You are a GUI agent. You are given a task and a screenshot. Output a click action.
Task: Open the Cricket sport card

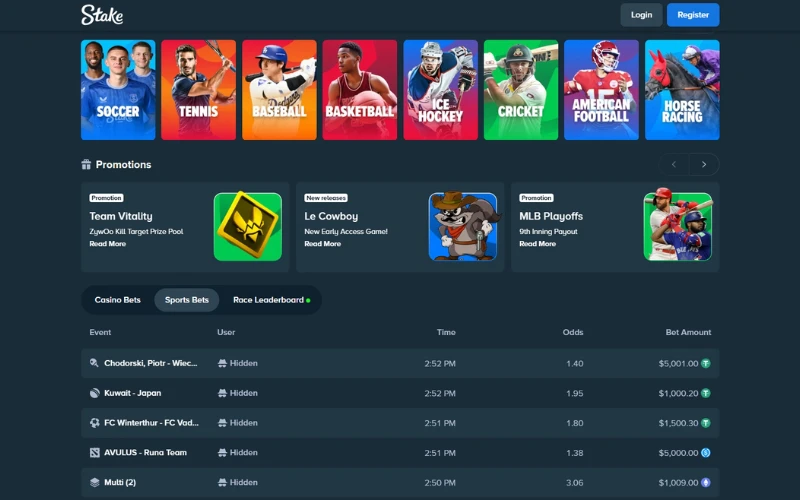pos(521,90)
